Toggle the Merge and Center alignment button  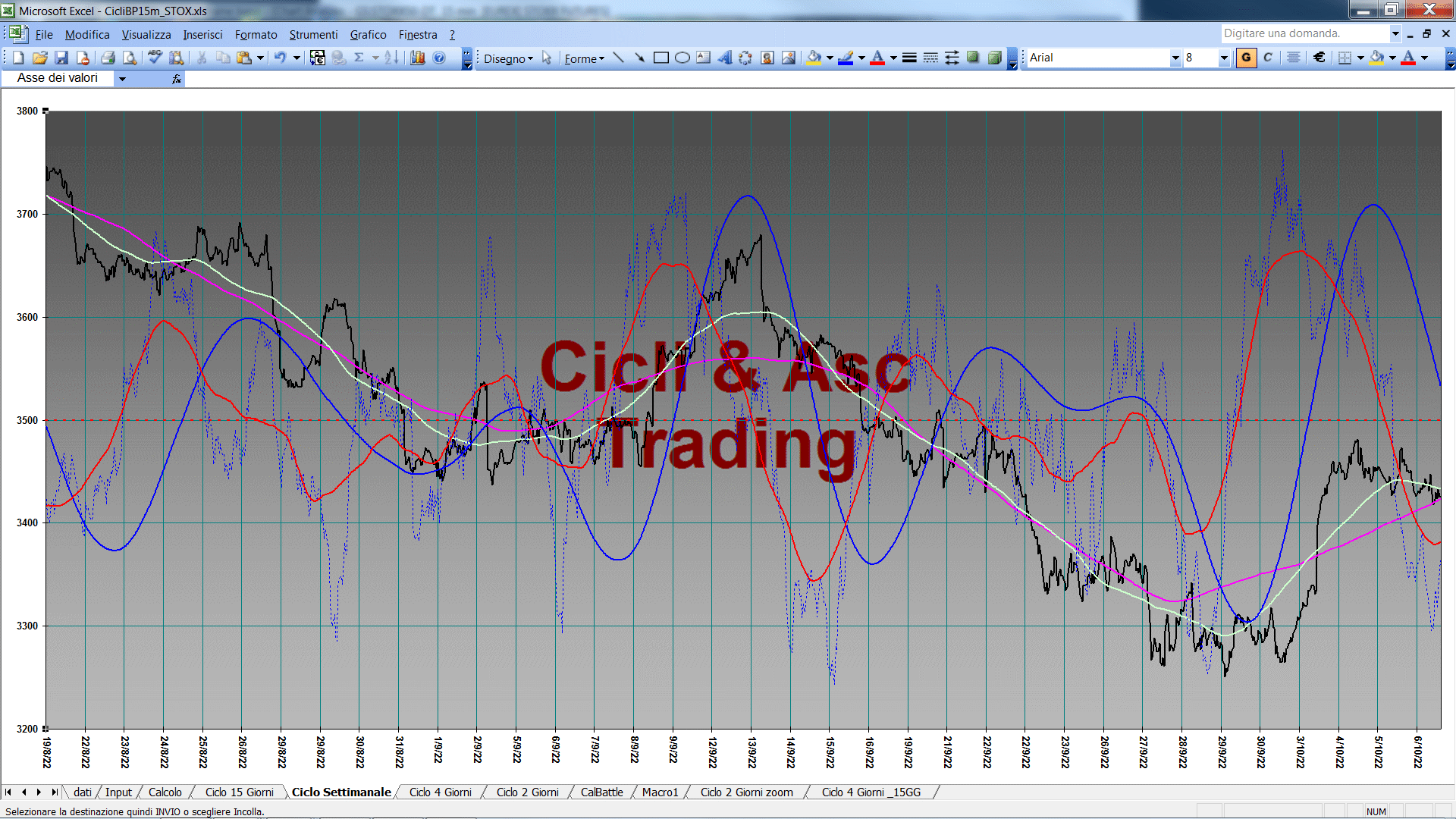pos(1294,58)
